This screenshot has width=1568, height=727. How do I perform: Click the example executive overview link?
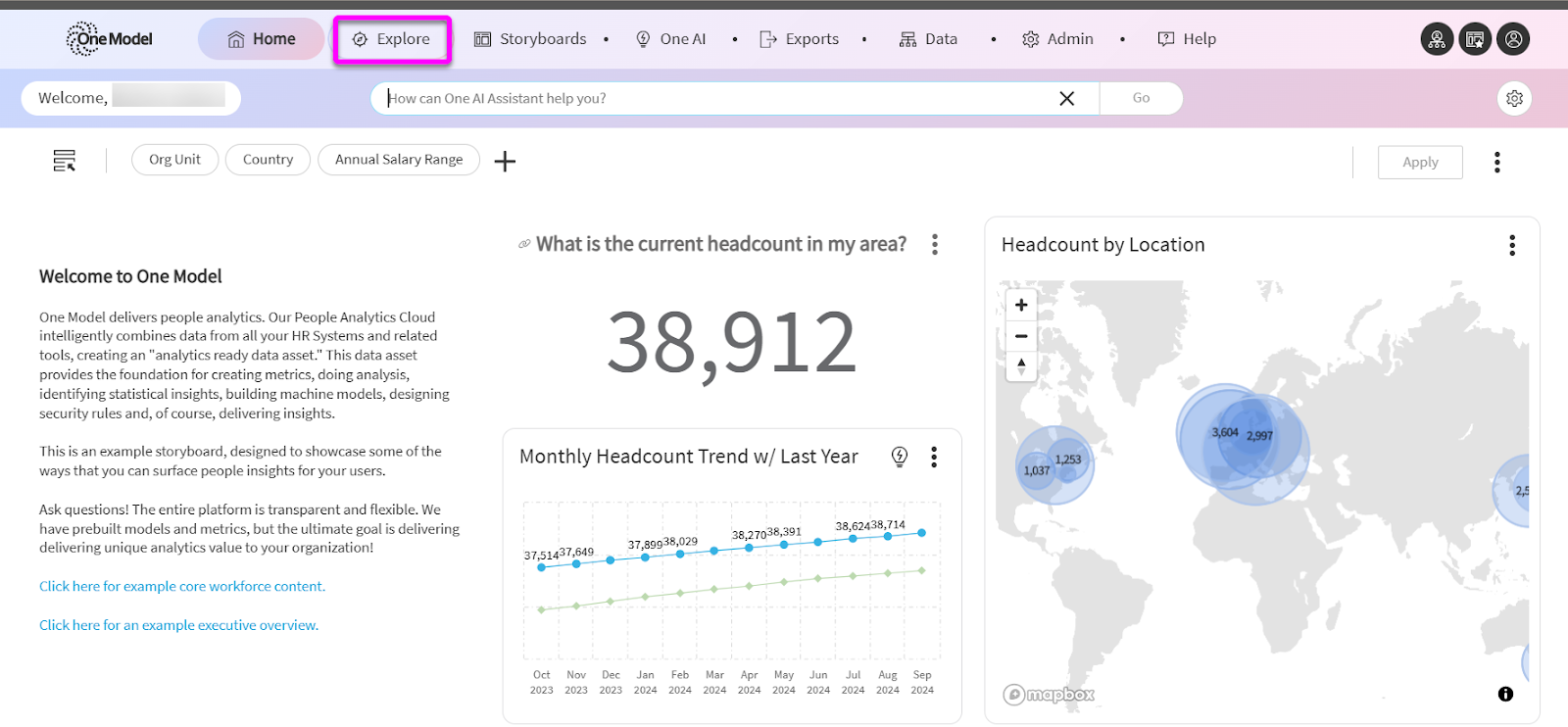(x=178, y=625)
